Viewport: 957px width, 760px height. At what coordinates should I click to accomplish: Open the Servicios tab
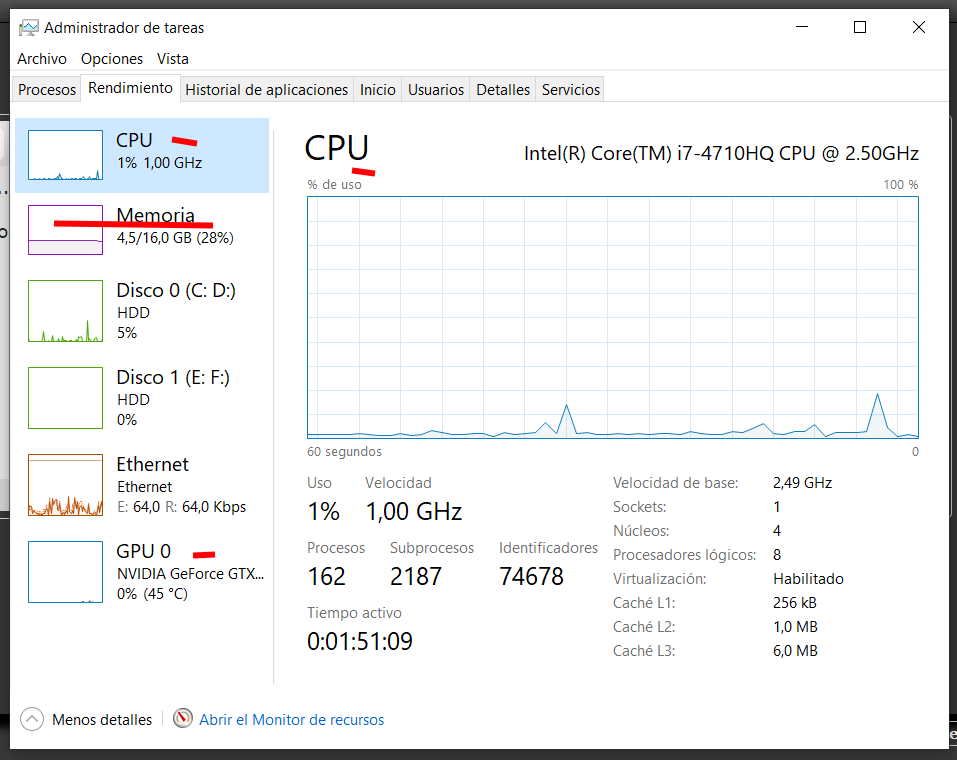pyautogui.click(x=571, y=90)
